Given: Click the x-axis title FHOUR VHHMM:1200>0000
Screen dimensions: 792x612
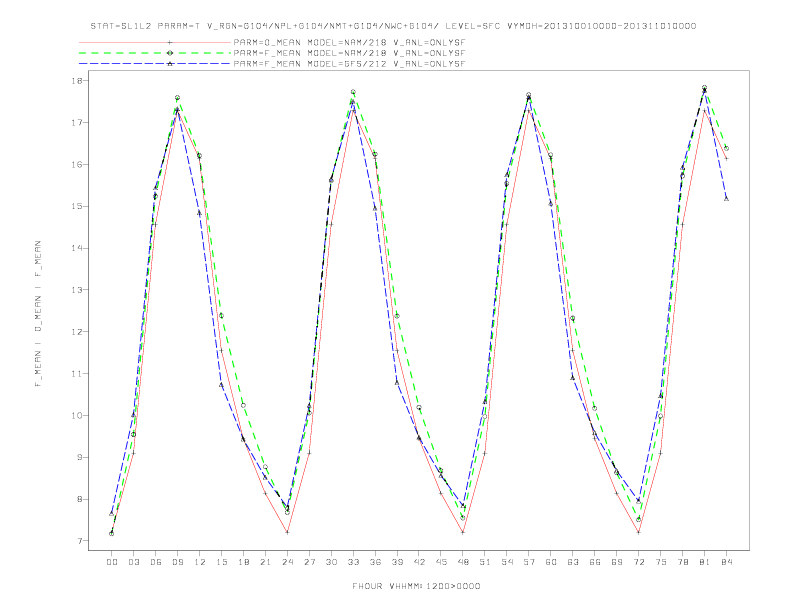Looking at the screenshot, I should (x=416, y=586).
